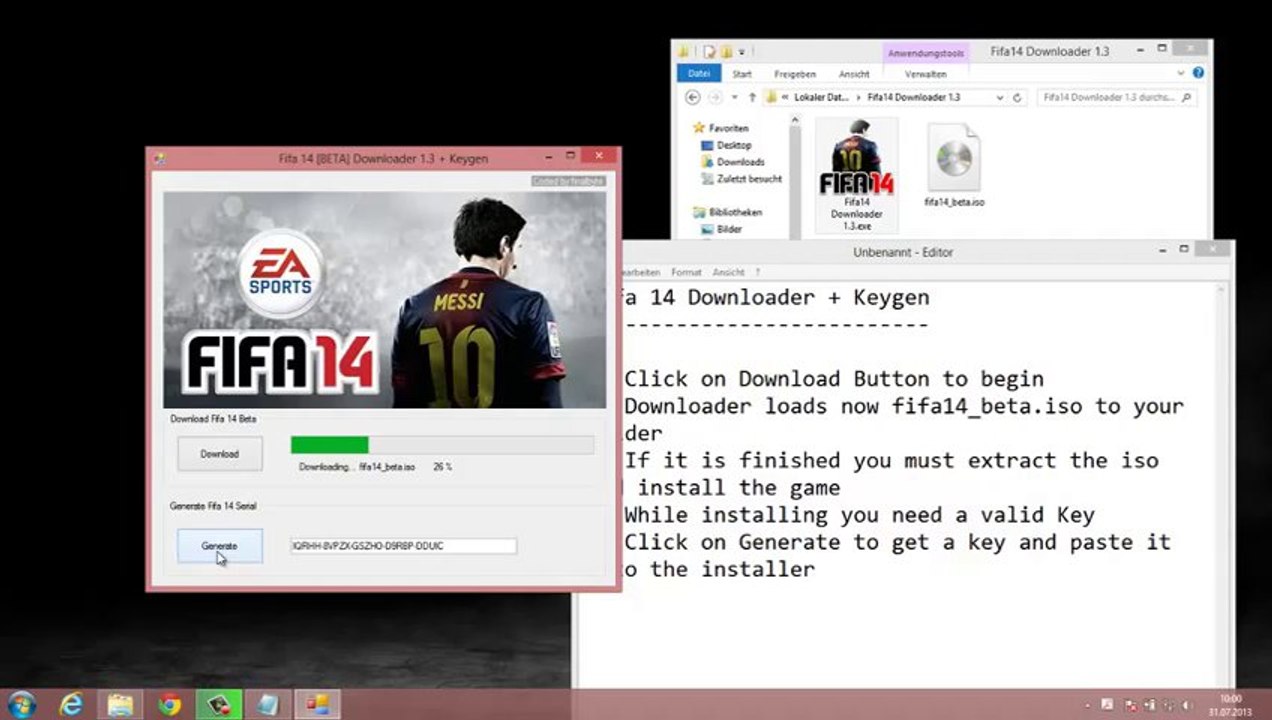Open the Verwalten tab in Explorer
This screenshot has width=1272, height=720.
tap(925, 74)
